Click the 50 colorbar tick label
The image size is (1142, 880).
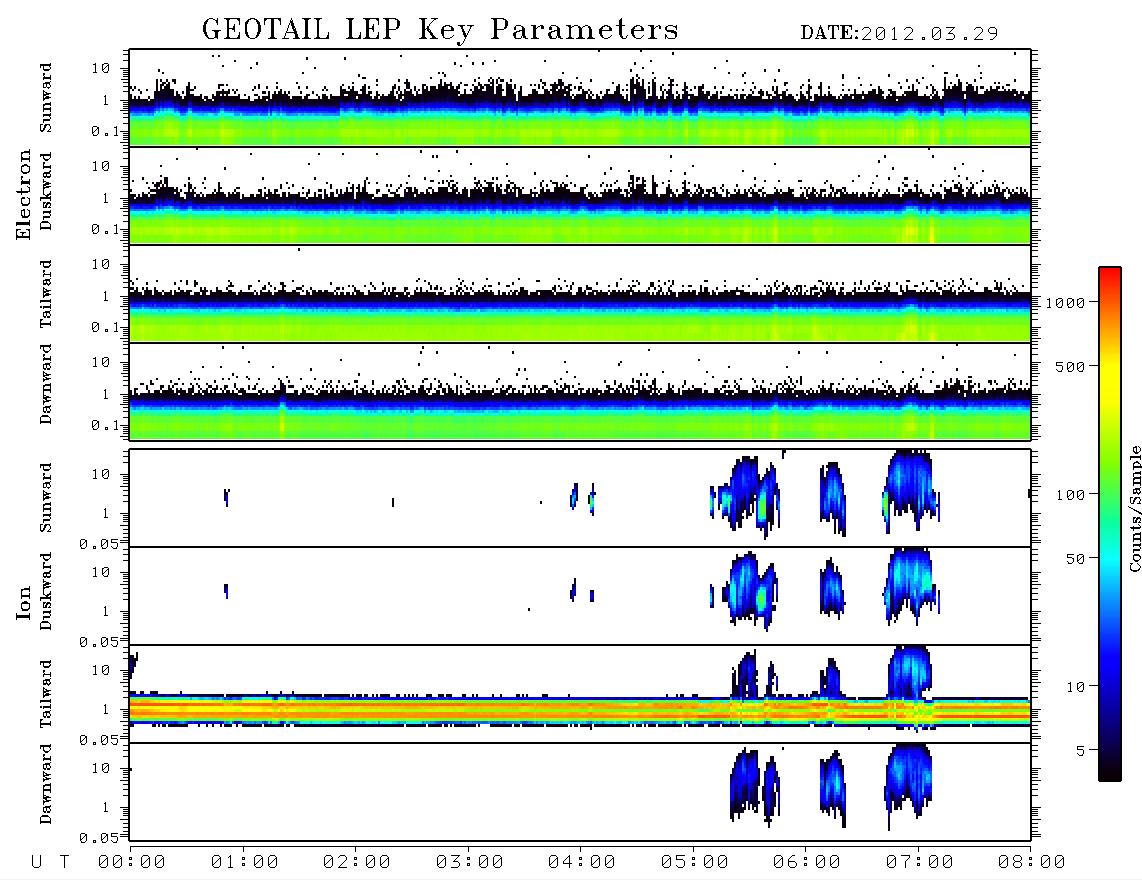[1075, 559]
